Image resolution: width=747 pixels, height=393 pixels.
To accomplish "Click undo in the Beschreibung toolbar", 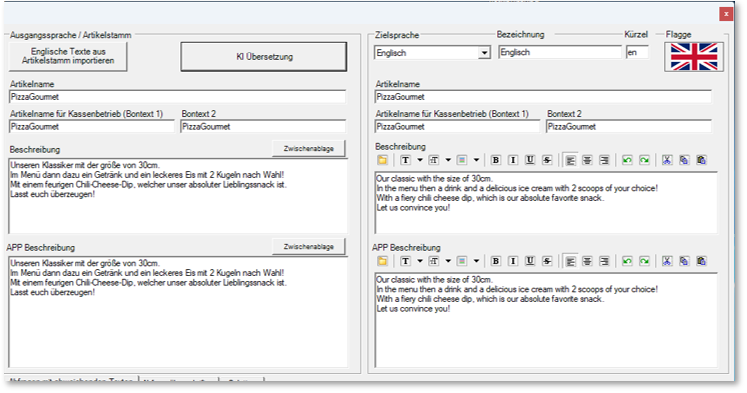I will [627, 160].
